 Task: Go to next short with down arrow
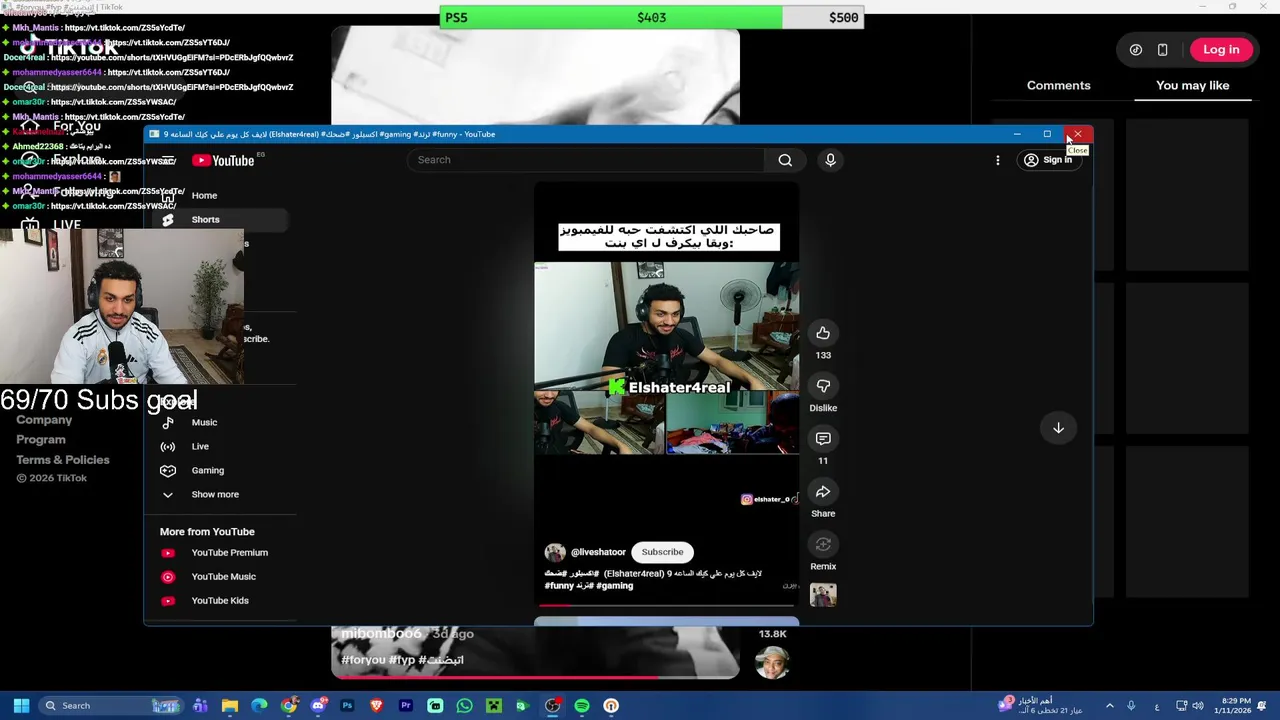coord(1058,428)
